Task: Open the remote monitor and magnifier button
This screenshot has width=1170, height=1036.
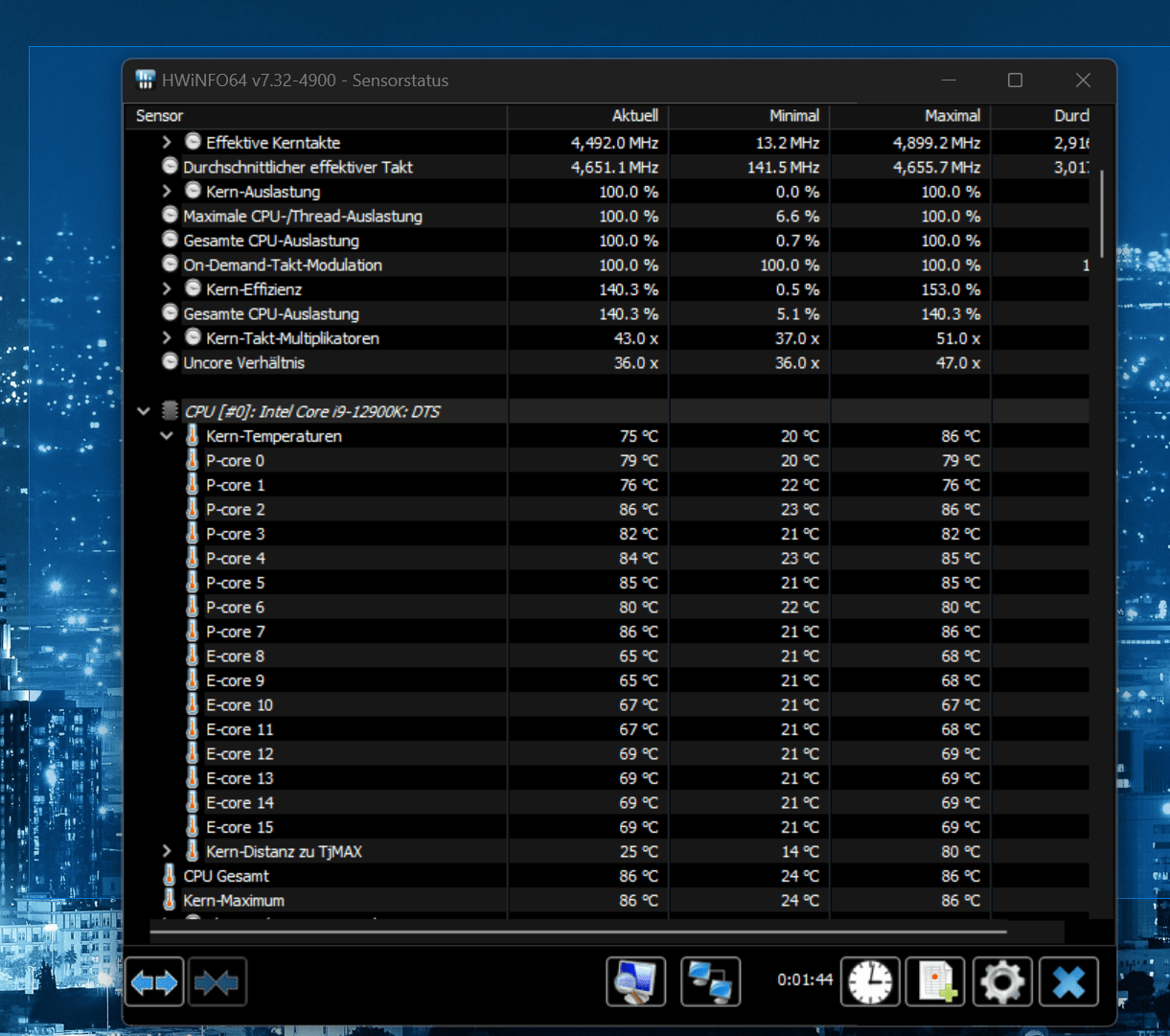Action: click(636, 981)
